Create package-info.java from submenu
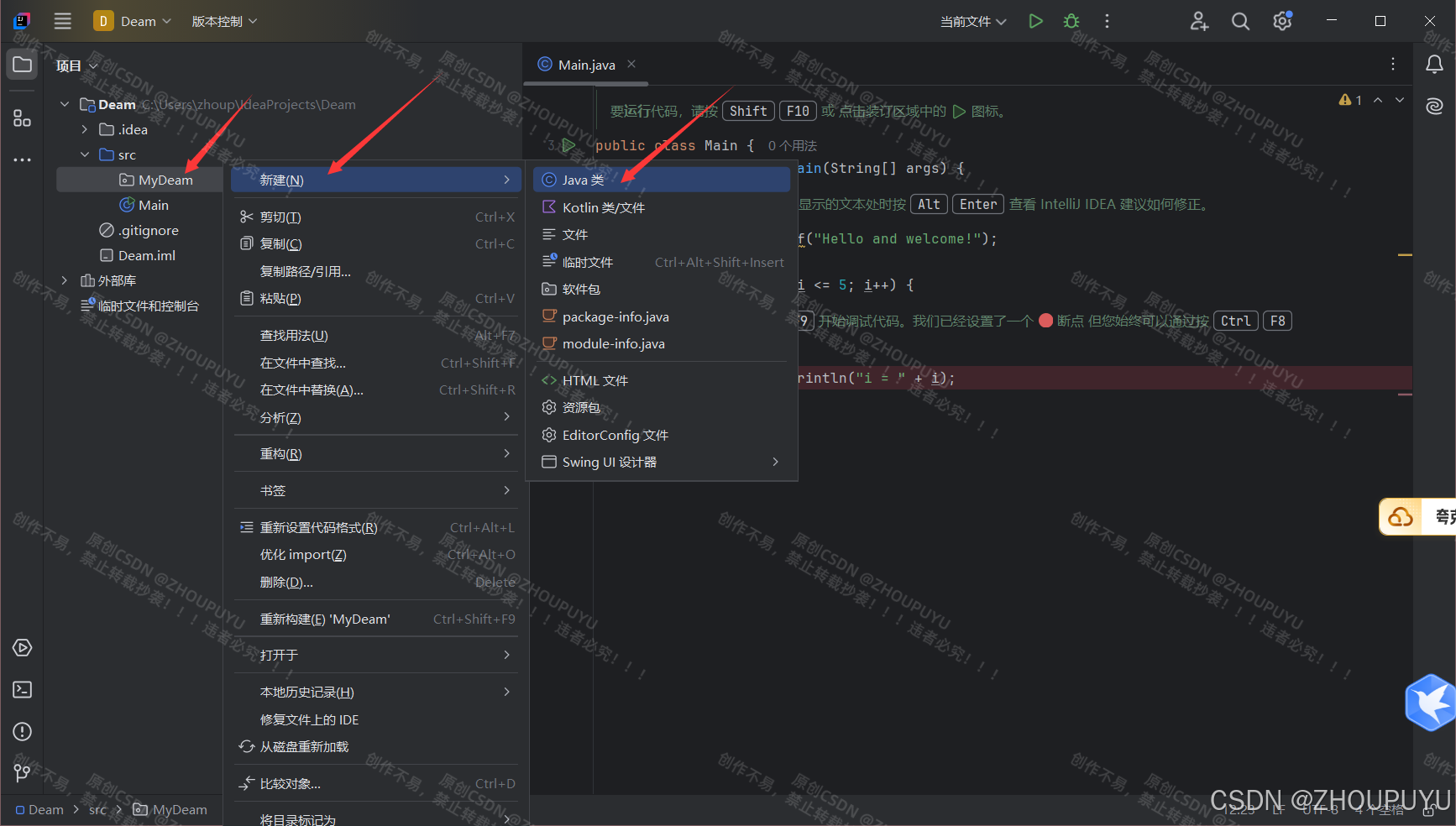The width and height of the screenshot is (1456, 826). pos(662,316)
